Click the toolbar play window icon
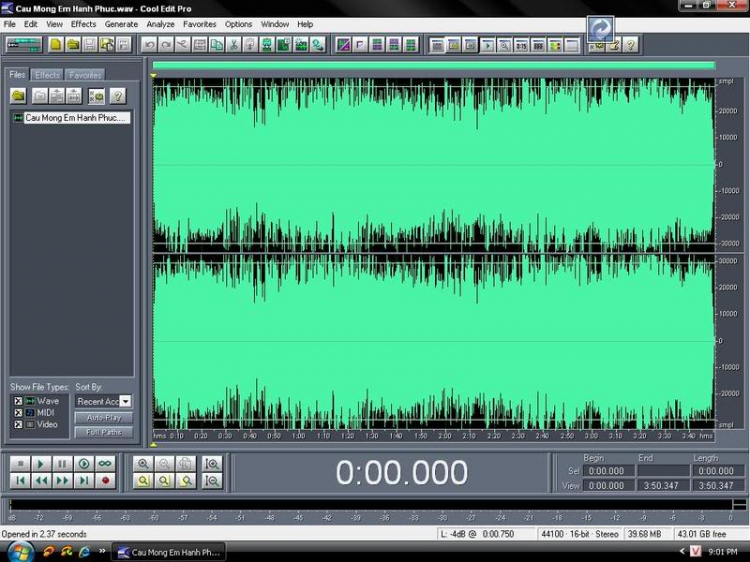750x562 pixels. click(x=487, y=45)
